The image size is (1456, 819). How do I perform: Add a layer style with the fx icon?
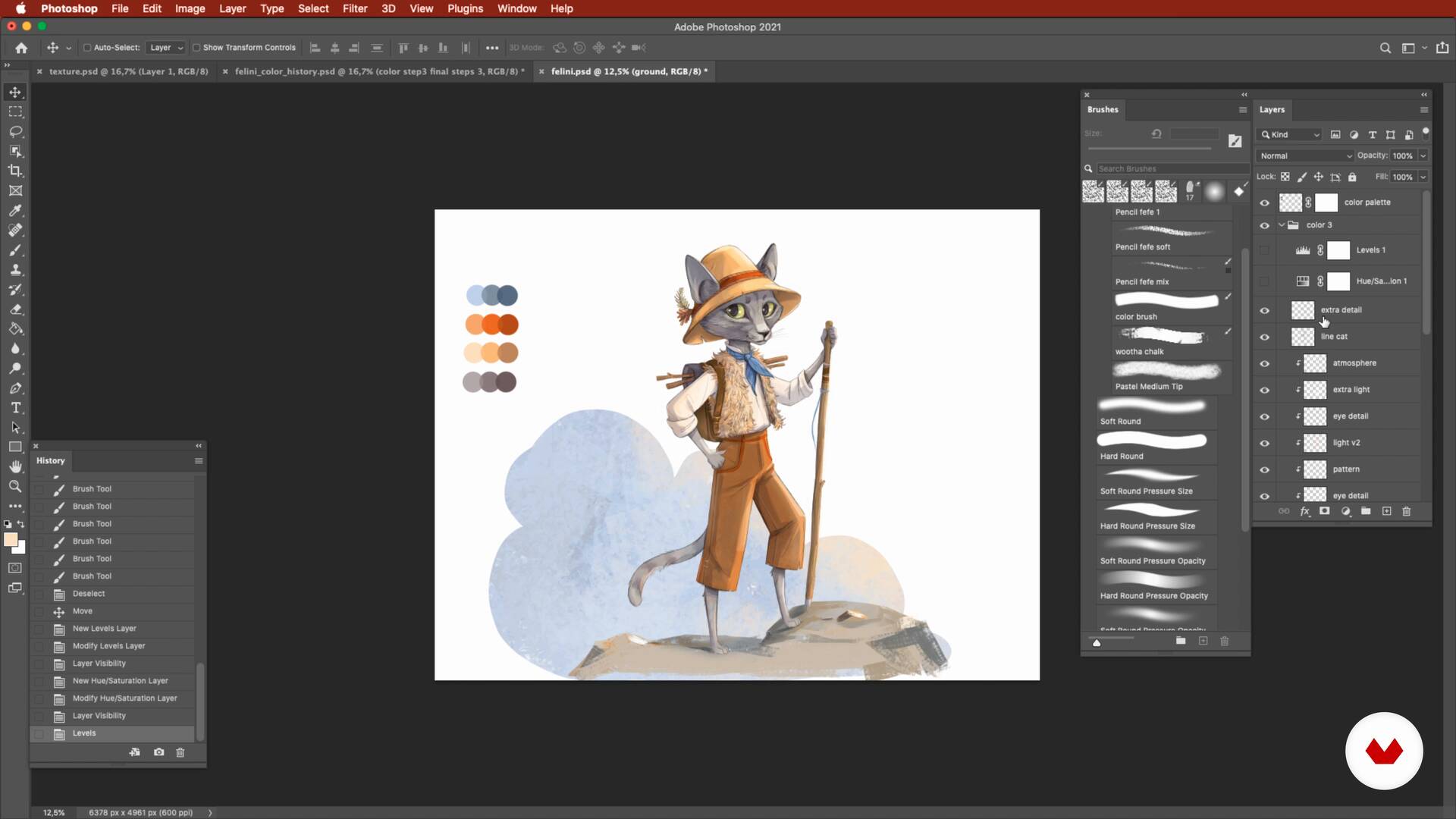(1305, 511)
